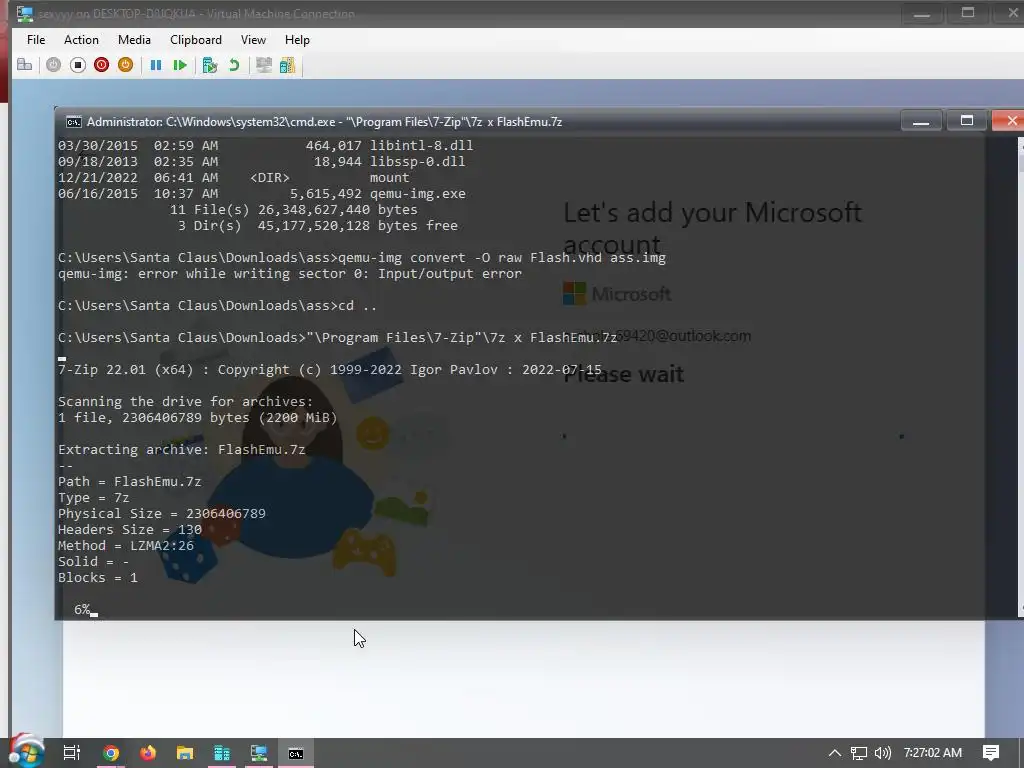This screenshot has height=768, width=1024.
Task: Click the Virtual Machine Connection title icon
Action: 25,14
